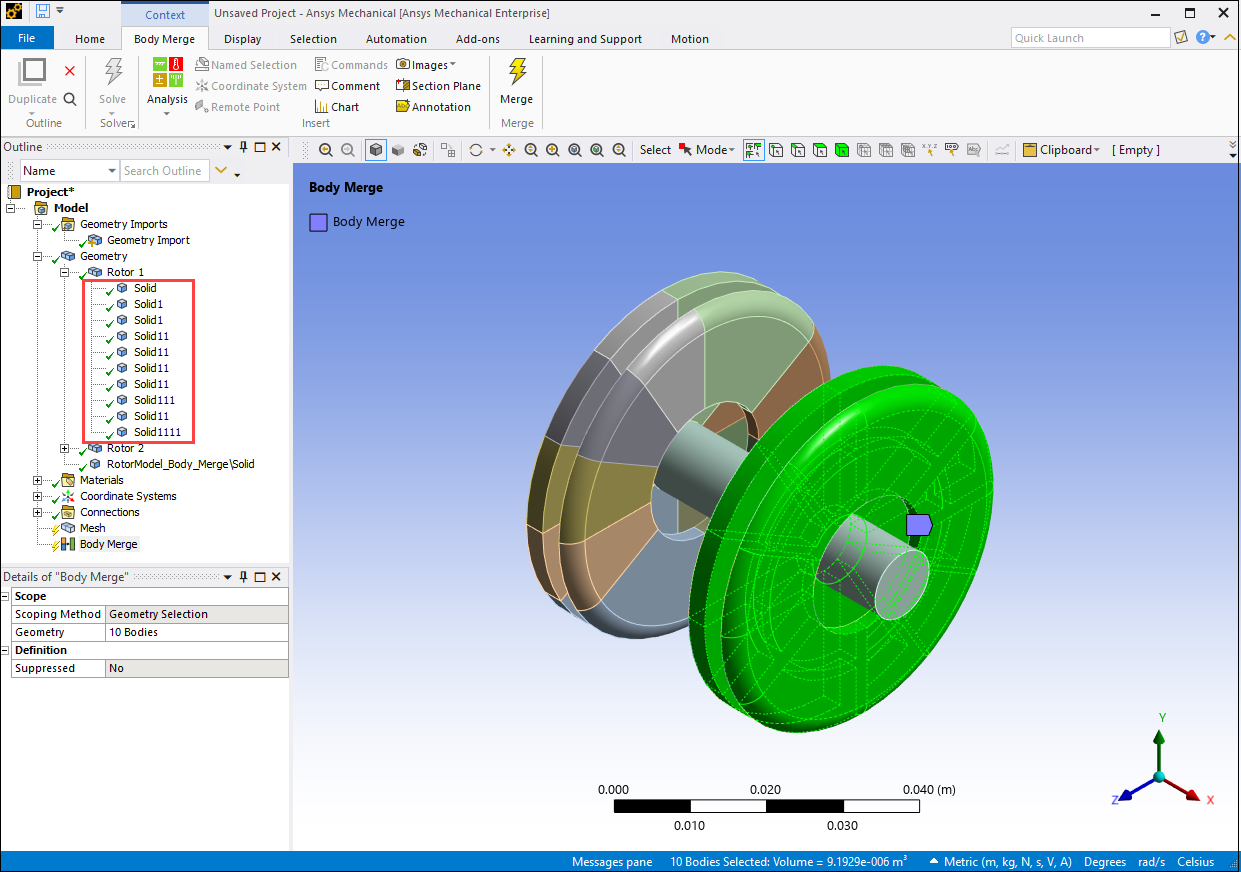Select Solid1111 in the outline tree
Image resolution: width=1241 pixels, height=872 pixels.
point(157,432)
